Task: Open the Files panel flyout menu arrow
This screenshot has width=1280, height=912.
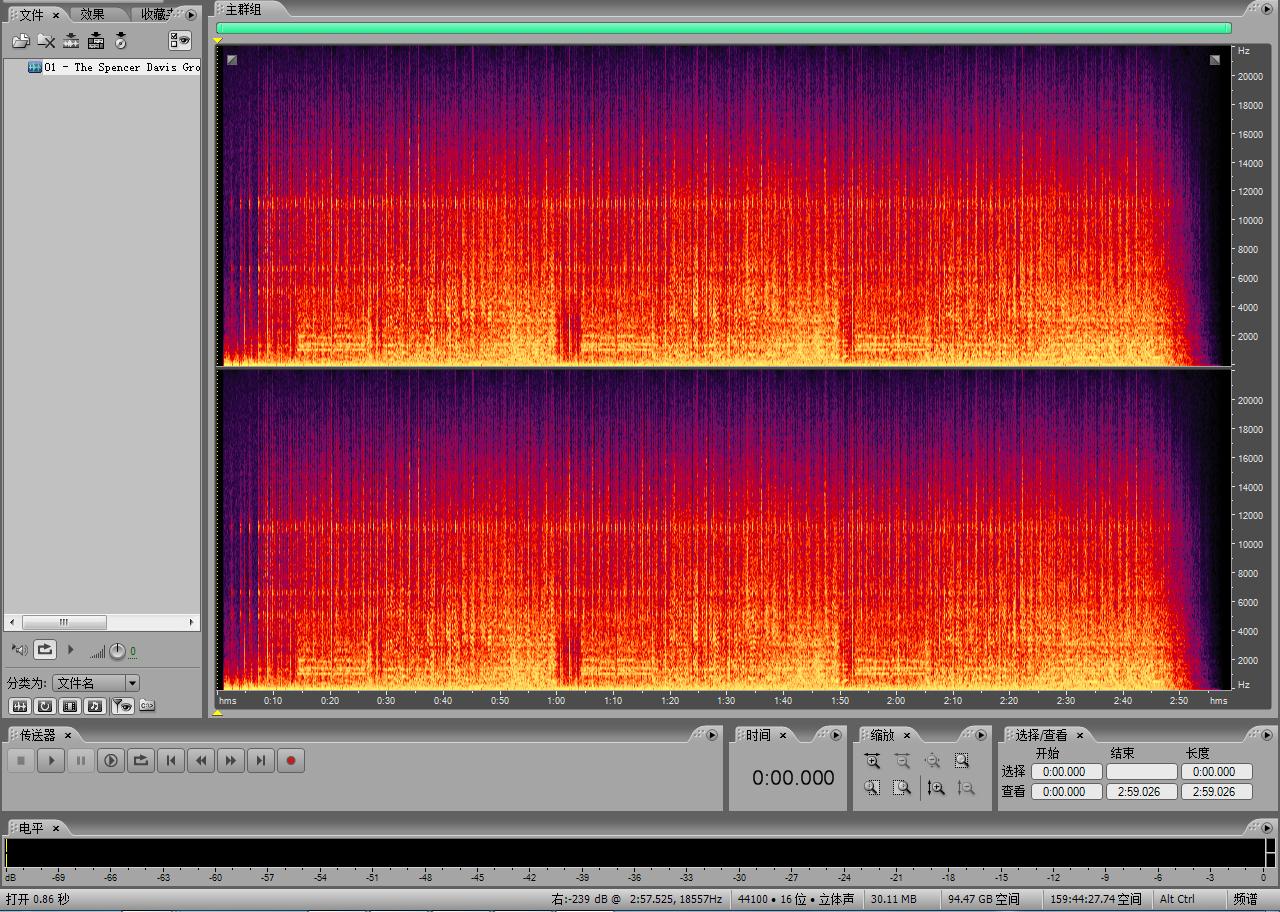Action: point(190,15)
